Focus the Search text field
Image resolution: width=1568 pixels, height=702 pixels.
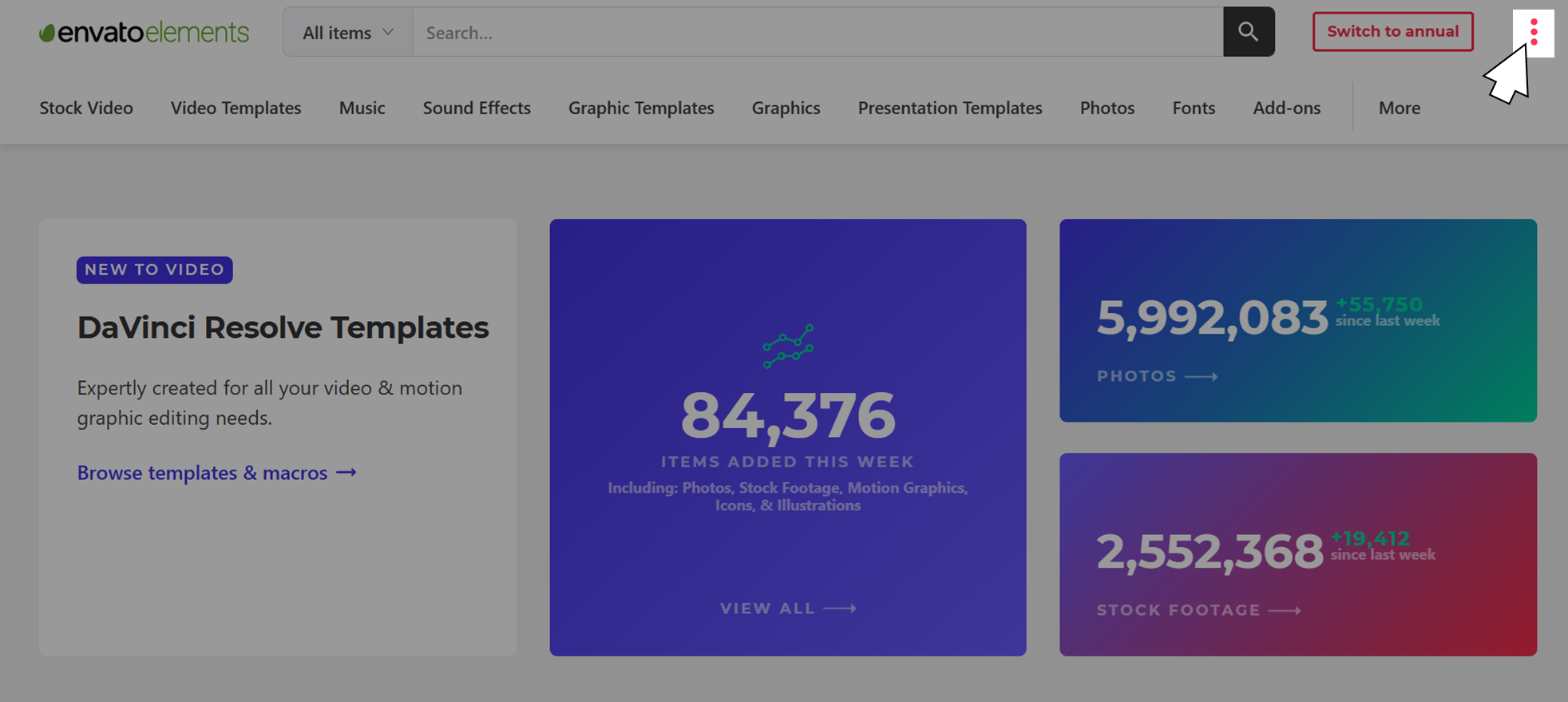(x=818, y=33)
